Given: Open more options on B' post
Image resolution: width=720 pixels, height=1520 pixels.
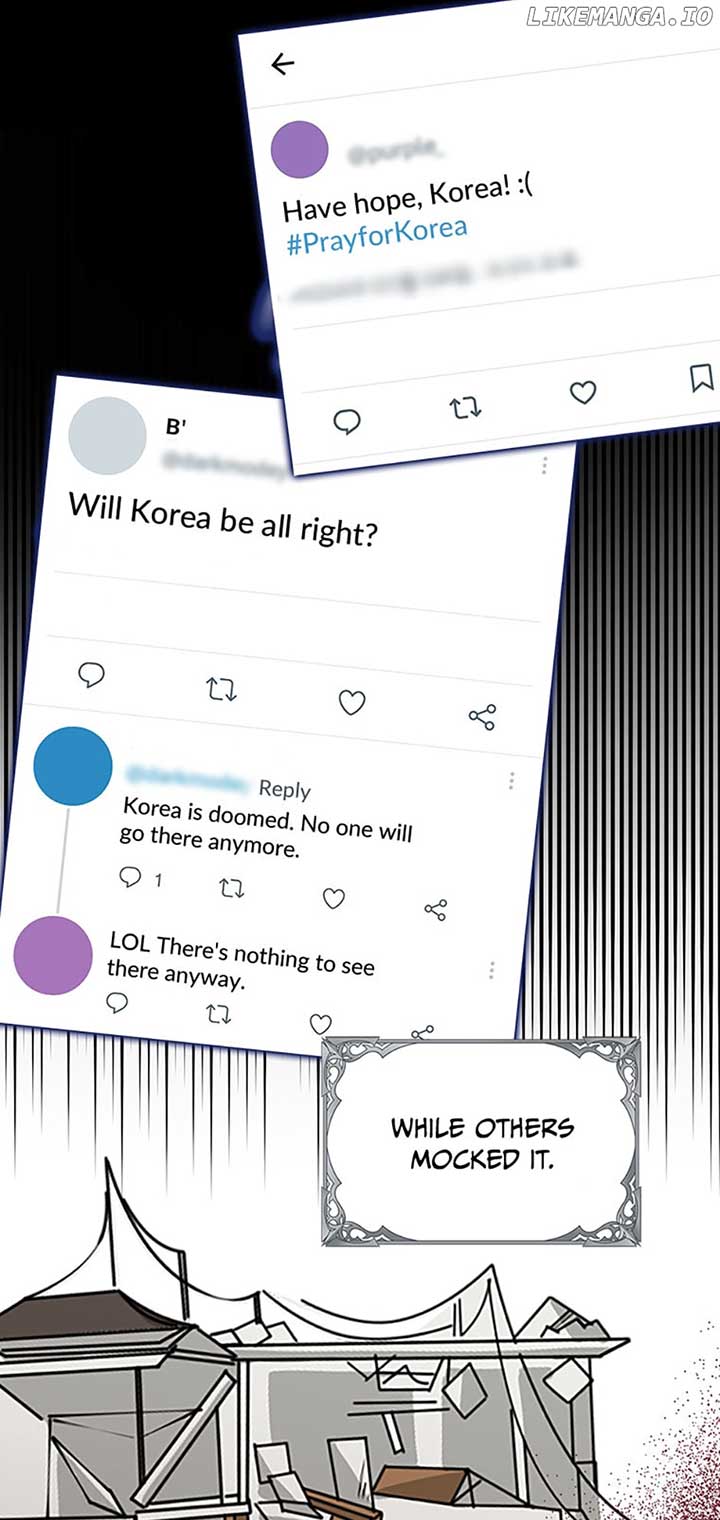Looking at the screenshot, I should (544, 466).
